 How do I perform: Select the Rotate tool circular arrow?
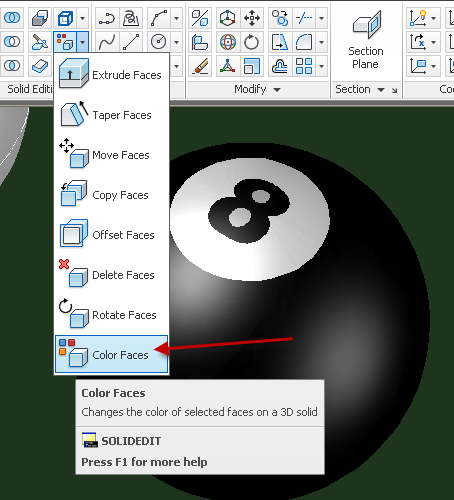pos(252,42)
